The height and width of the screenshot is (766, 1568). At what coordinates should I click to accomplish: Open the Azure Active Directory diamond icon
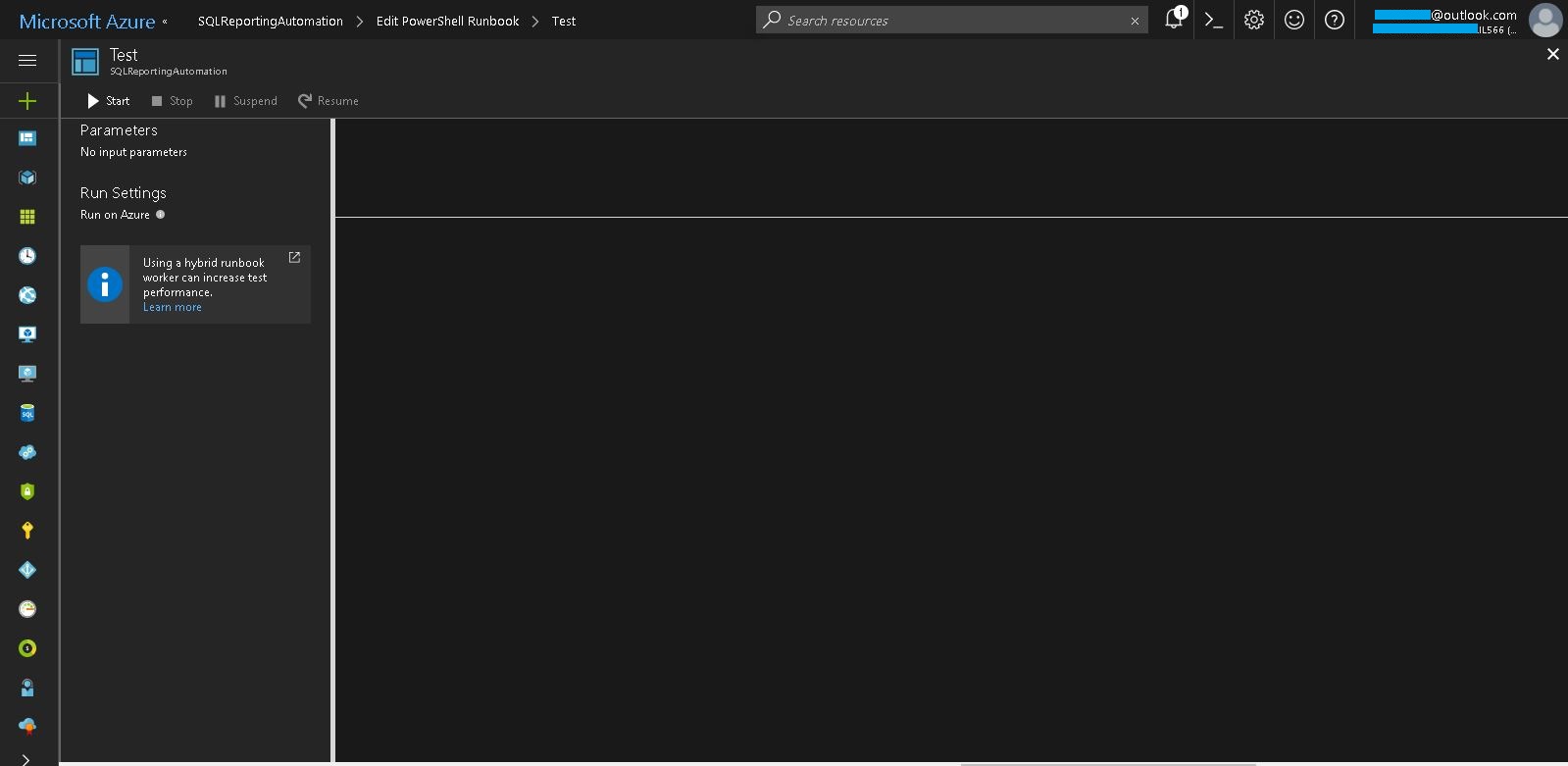(27, 570)
